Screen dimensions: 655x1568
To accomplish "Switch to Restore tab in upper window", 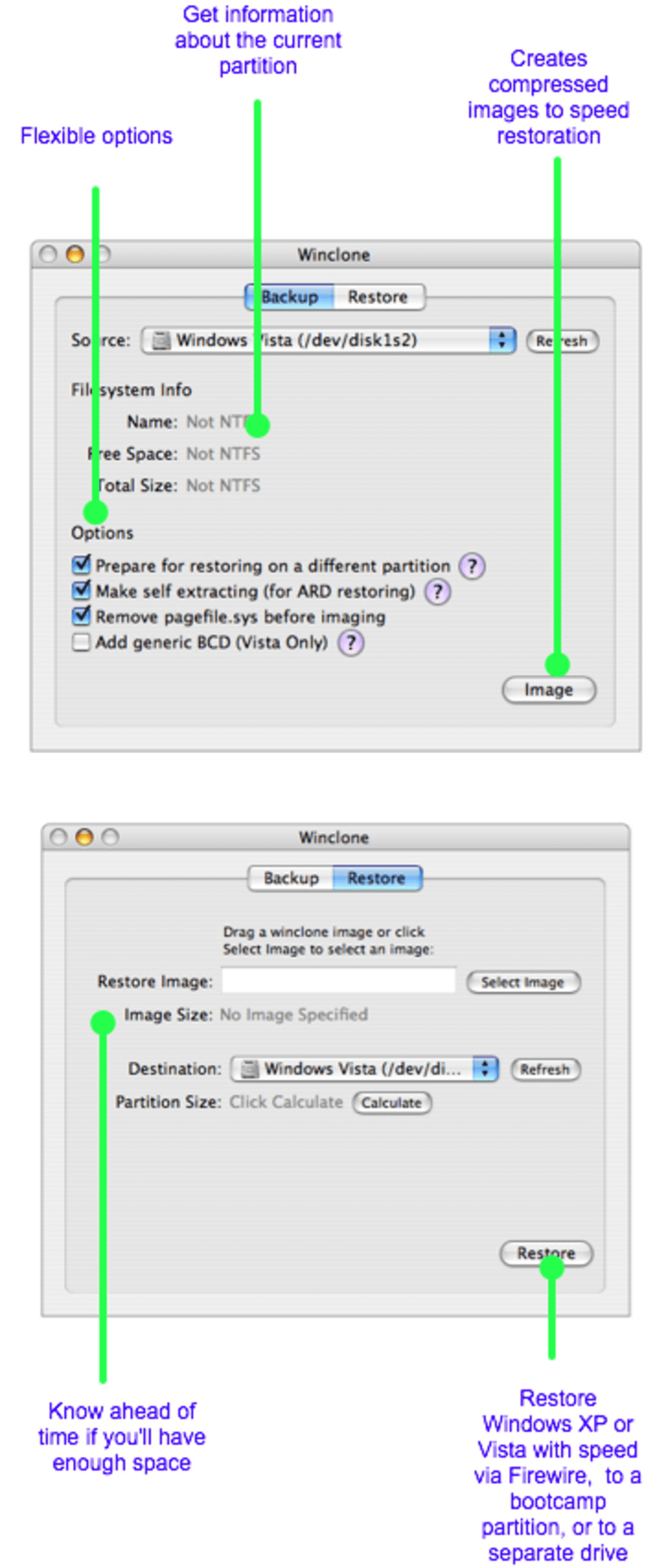I will tap(378, 297).
